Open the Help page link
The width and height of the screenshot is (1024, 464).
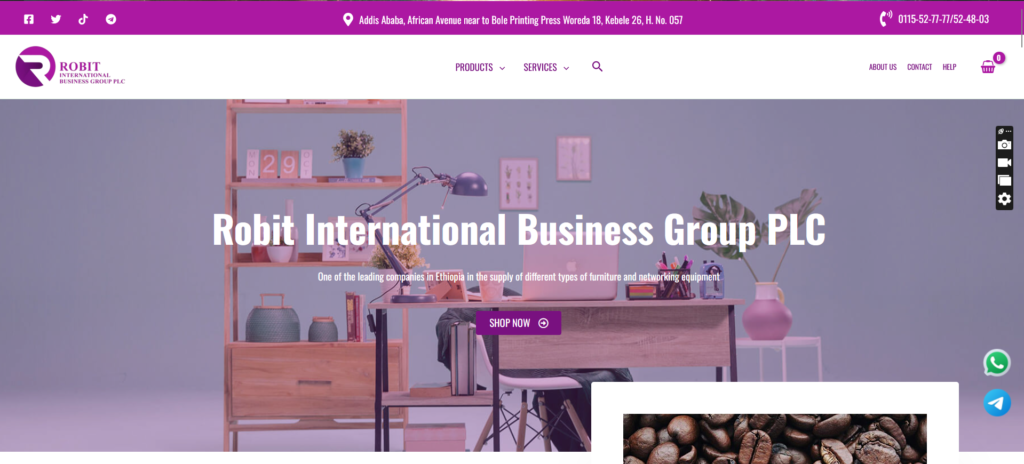tap(949, 67)
